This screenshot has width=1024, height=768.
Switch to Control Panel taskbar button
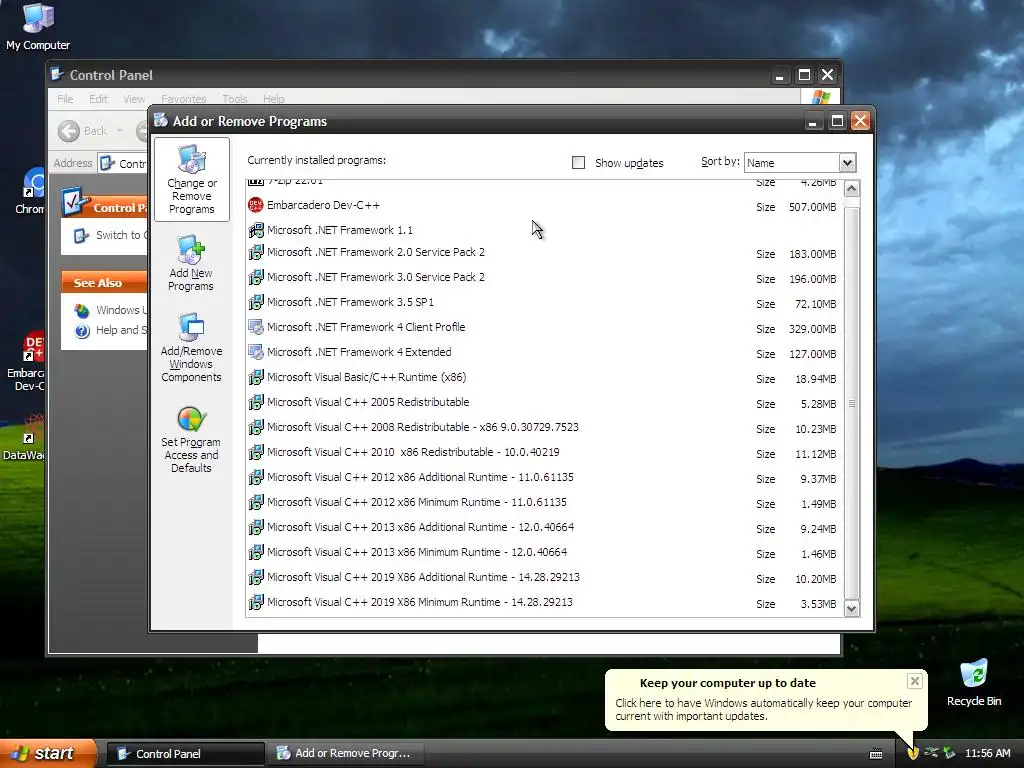pyautogui.click(x=185, y=754)
